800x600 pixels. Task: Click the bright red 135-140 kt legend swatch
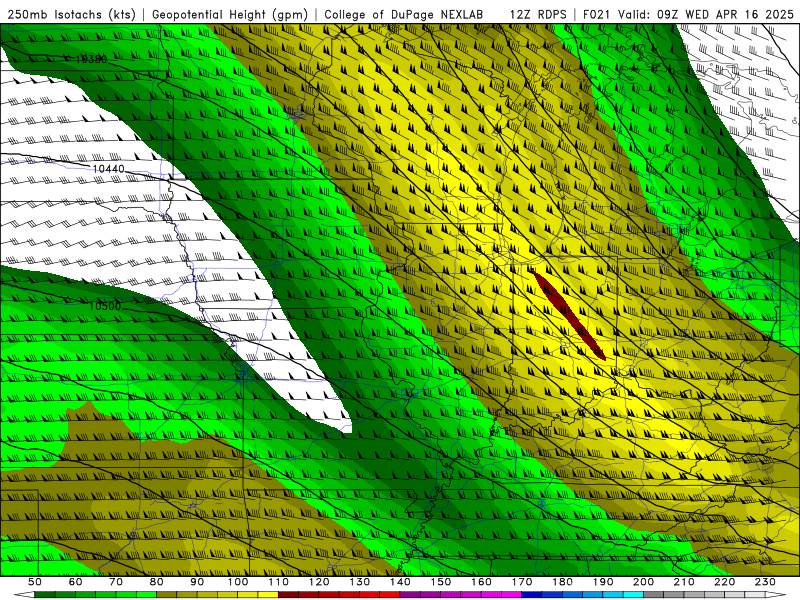pos(390,594)
